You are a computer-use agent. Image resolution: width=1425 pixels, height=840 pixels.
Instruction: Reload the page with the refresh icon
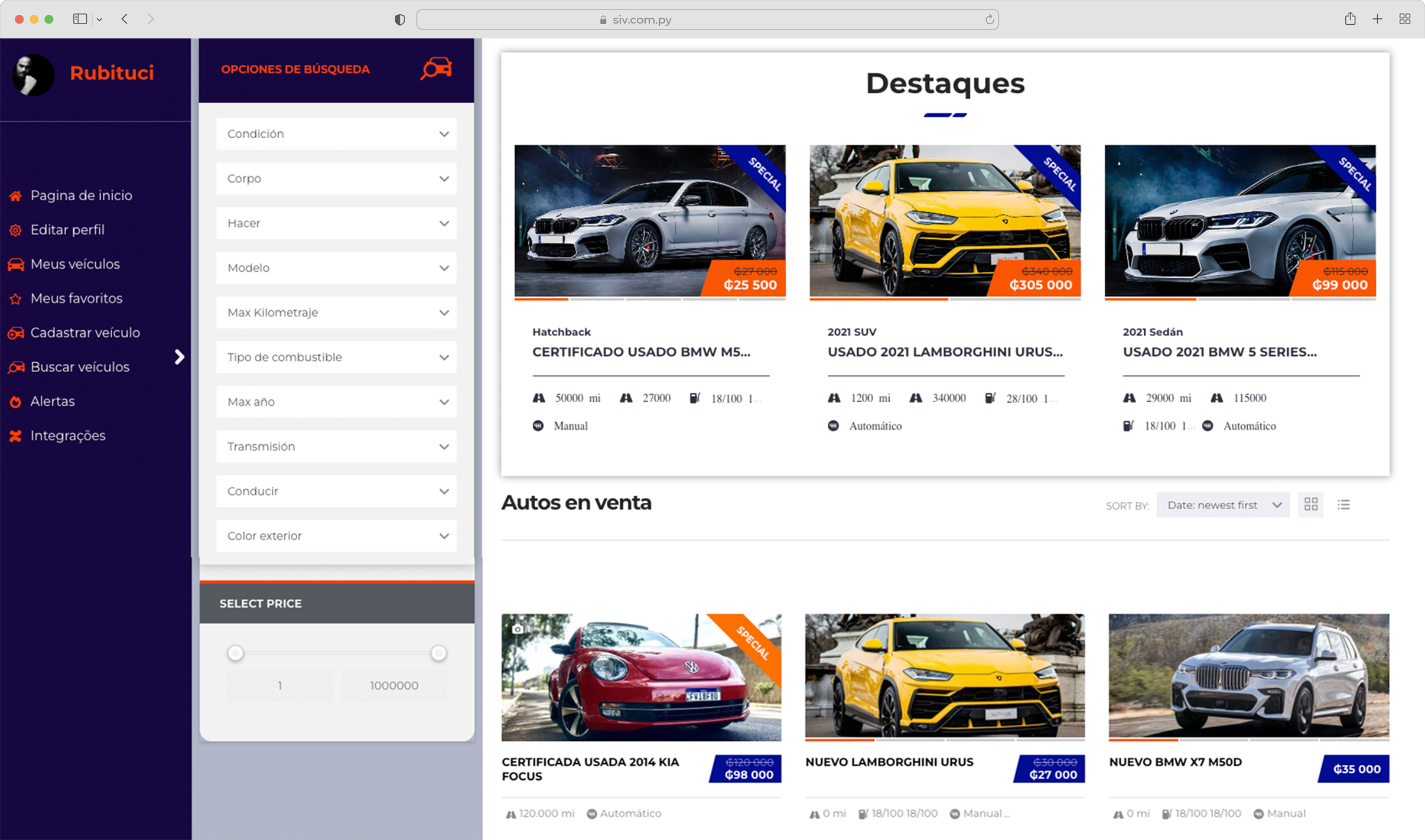click(x=989, y=19)
